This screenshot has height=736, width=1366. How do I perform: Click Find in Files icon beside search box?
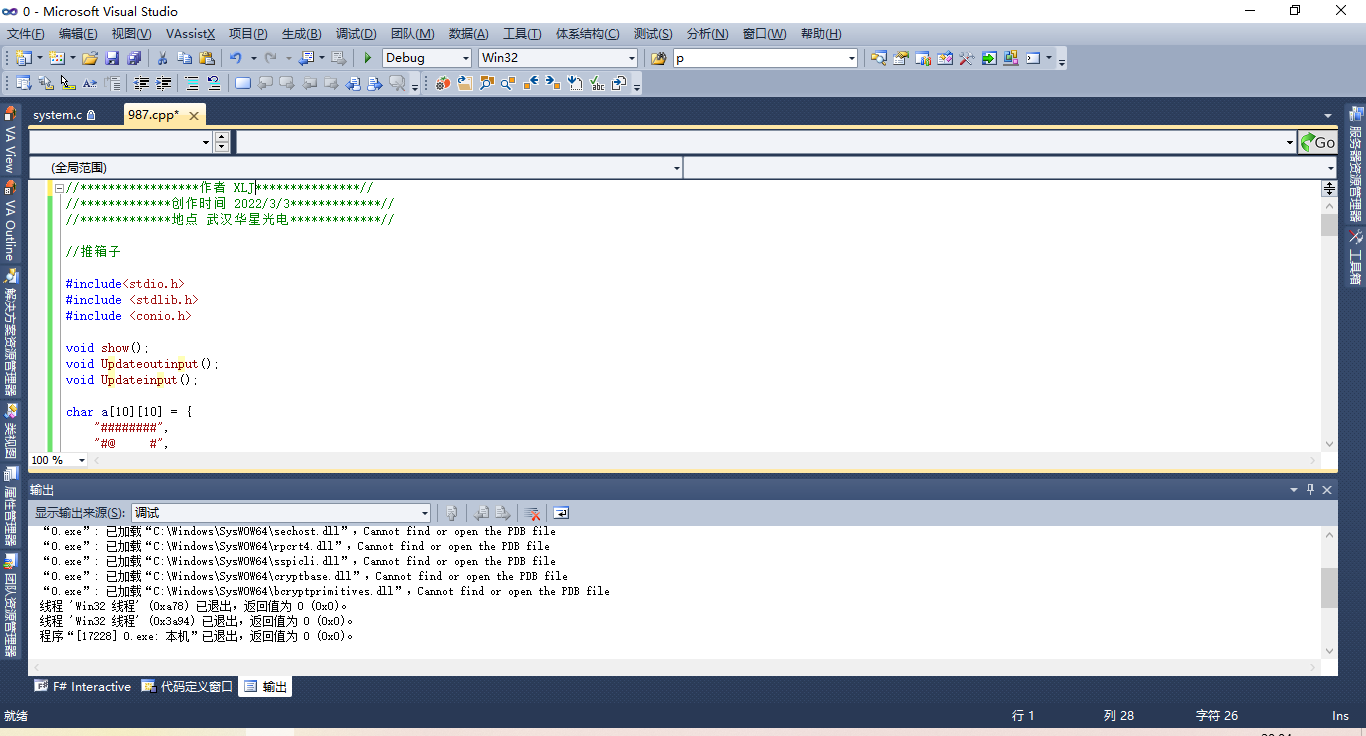click(658, 58)
